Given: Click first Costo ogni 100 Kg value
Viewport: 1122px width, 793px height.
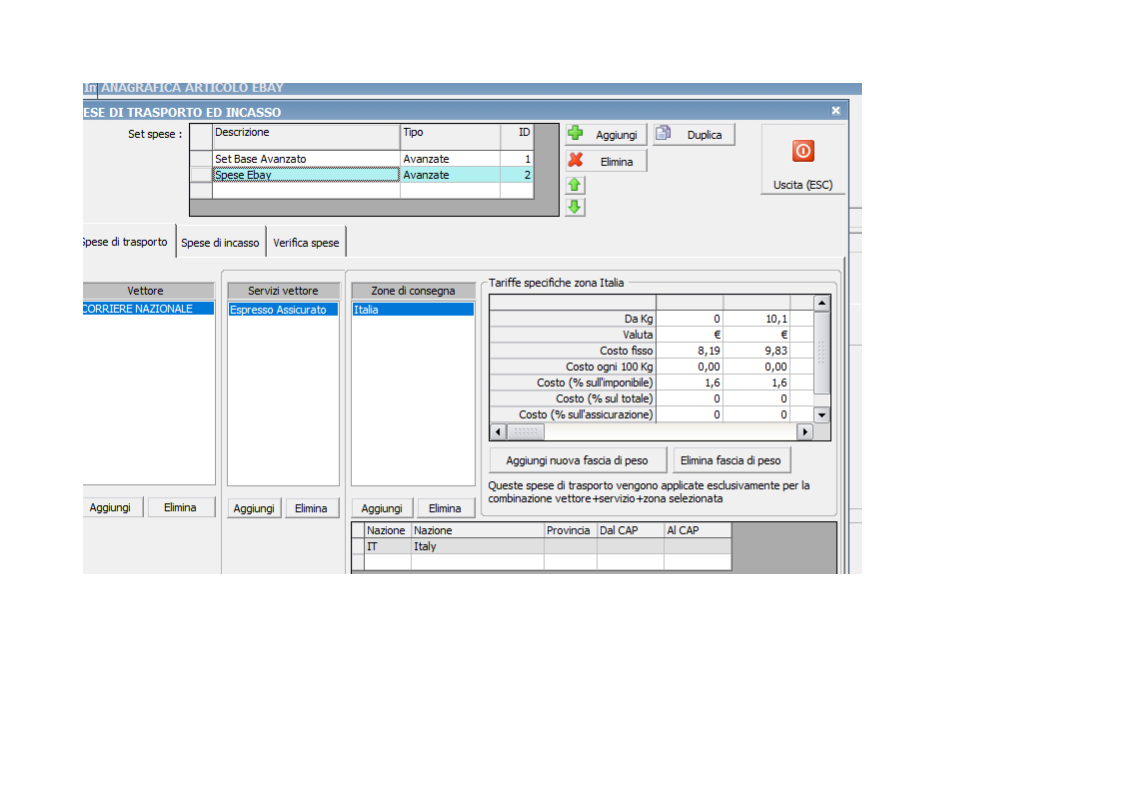Looking at the screenshot, I should click(690, 366).
